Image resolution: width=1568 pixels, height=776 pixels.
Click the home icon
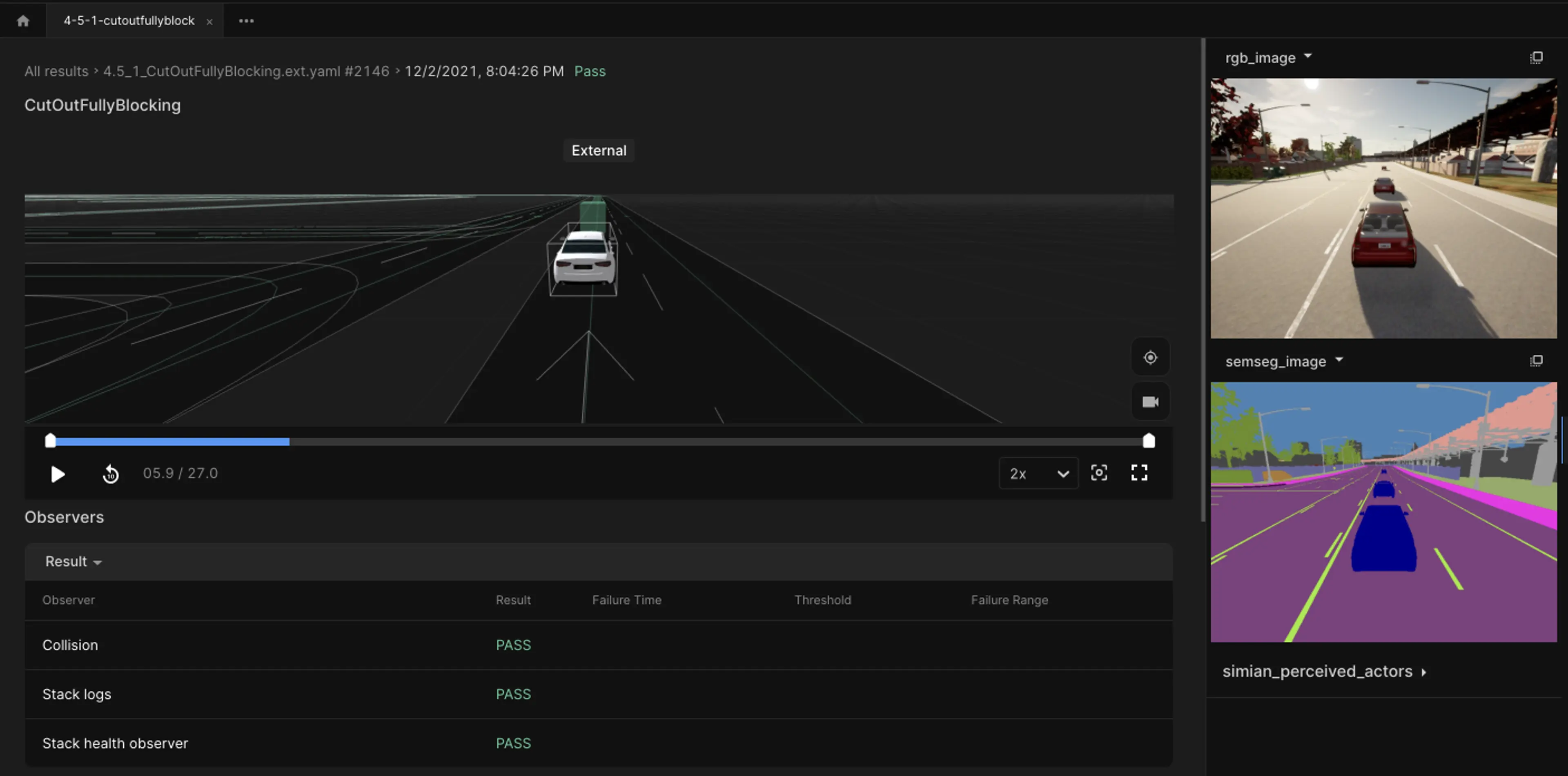click(x=23, y=21)
